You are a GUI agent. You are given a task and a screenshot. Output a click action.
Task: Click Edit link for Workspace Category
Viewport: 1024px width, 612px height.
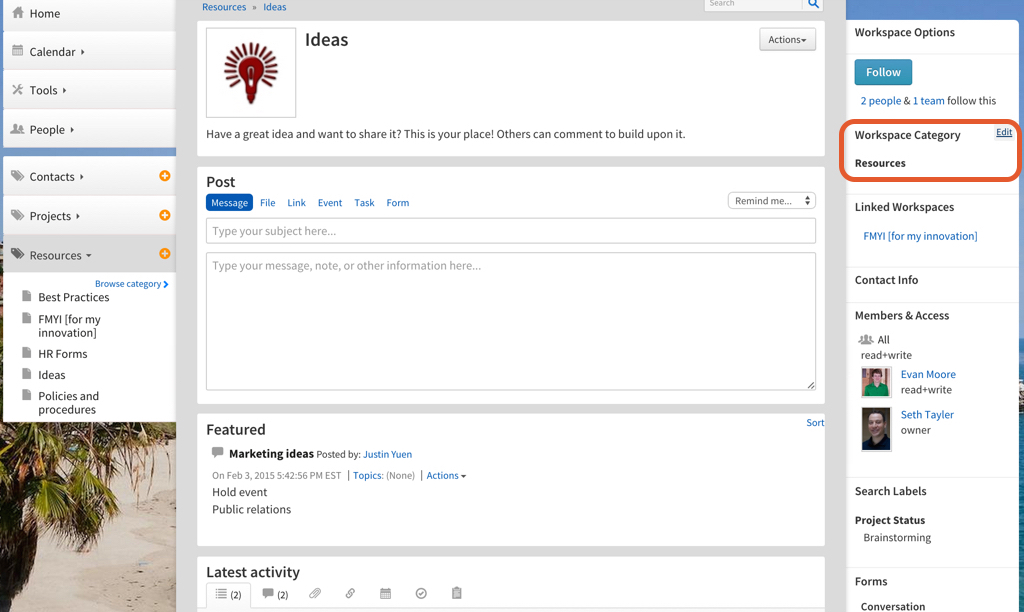[1003, 132]
